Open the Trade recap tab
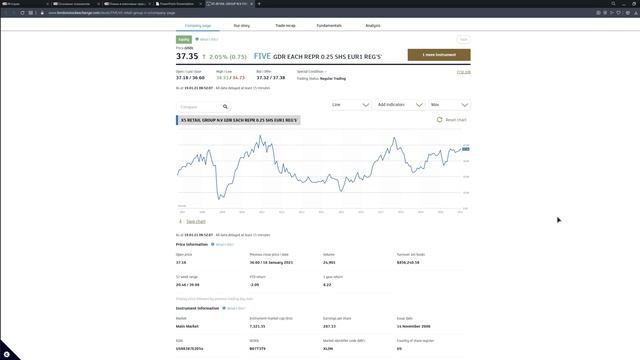This screenshot has width=640, height=360. [x=285, y=25]
